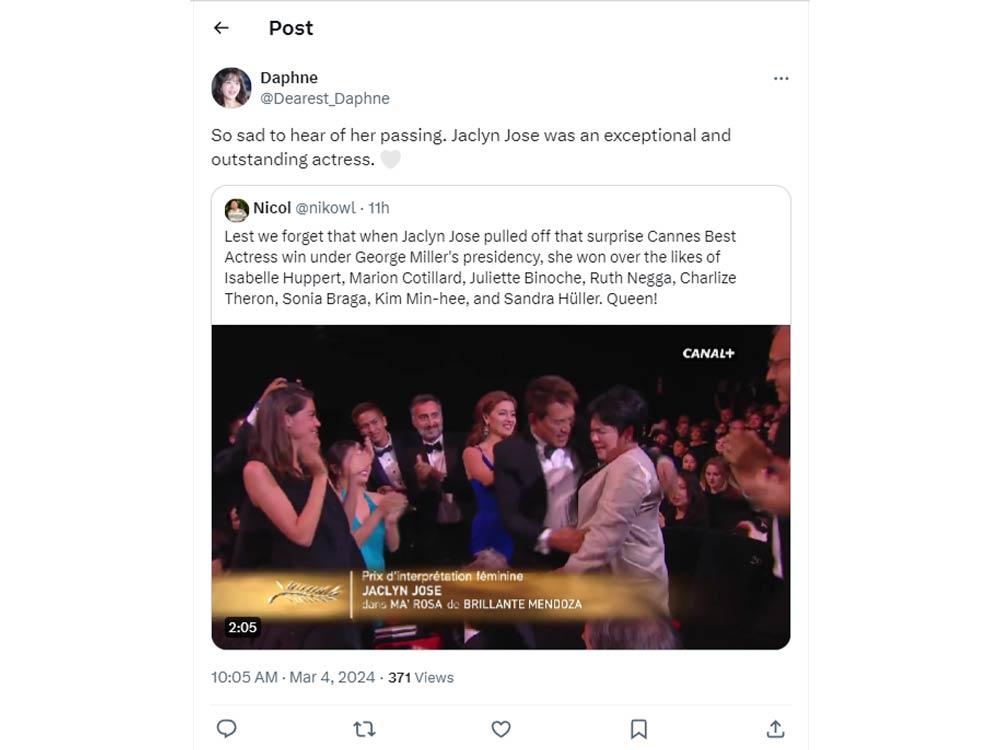Image resolution: width=1000 pixels, height=750 pixels.
Task: Open the @Dearest_Daphne handle link
Action: point(324,98)
